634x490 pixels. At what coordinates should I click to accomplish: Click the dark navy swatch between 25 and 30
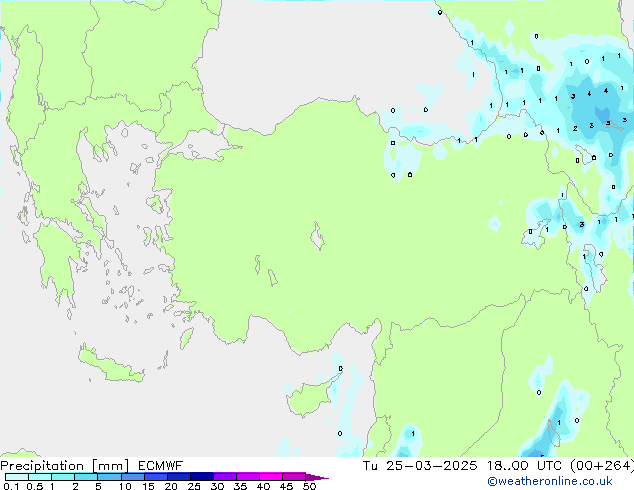point(202,477)
